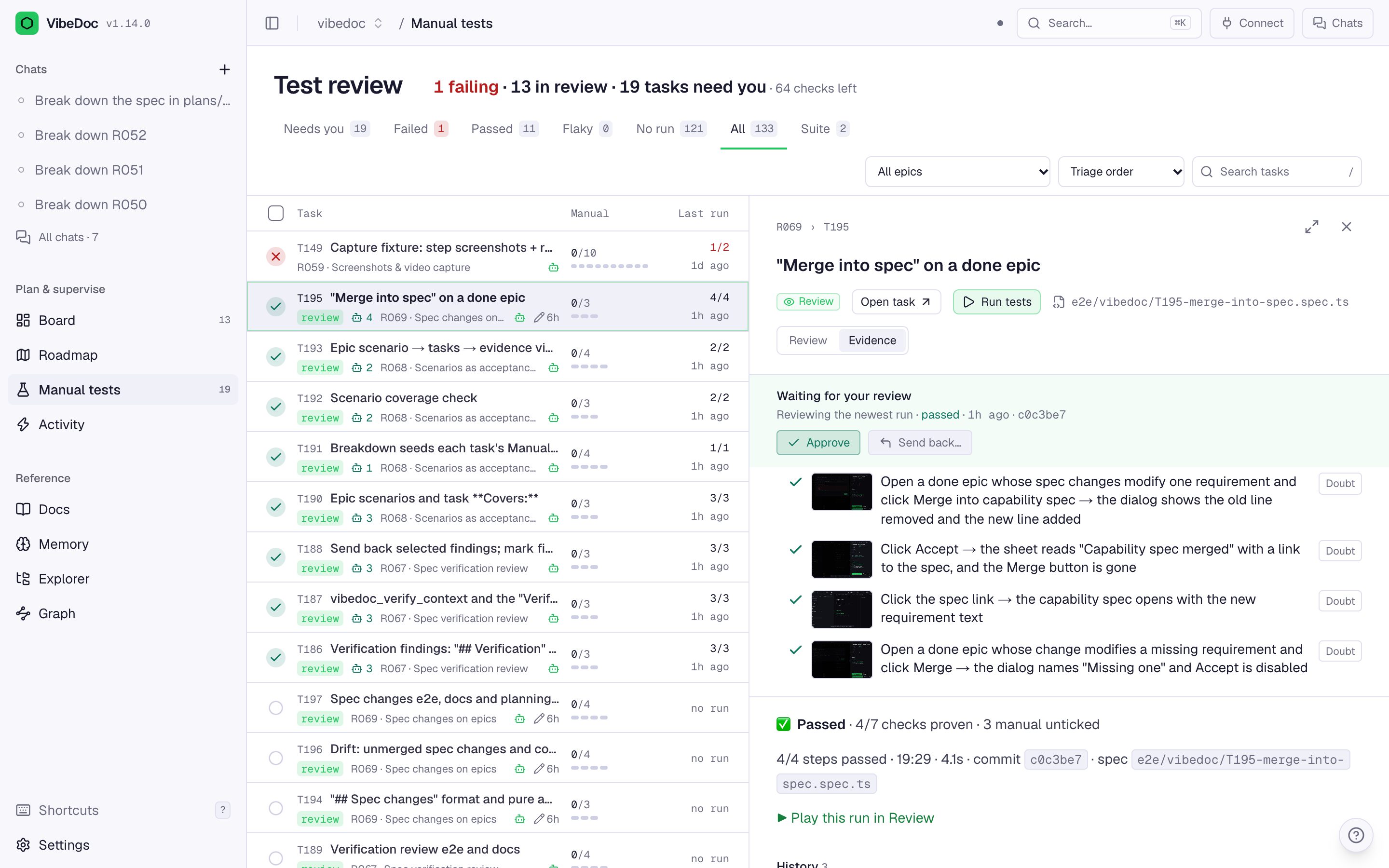
Task: Switch to the Passed tab
Action: (x=504, y=129)
